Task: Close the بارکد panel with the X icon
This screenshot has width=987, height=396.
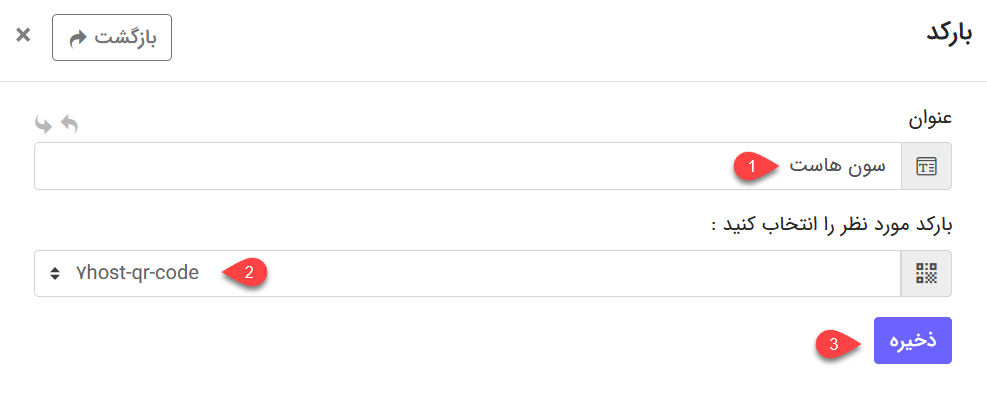Action: [23, 35]
